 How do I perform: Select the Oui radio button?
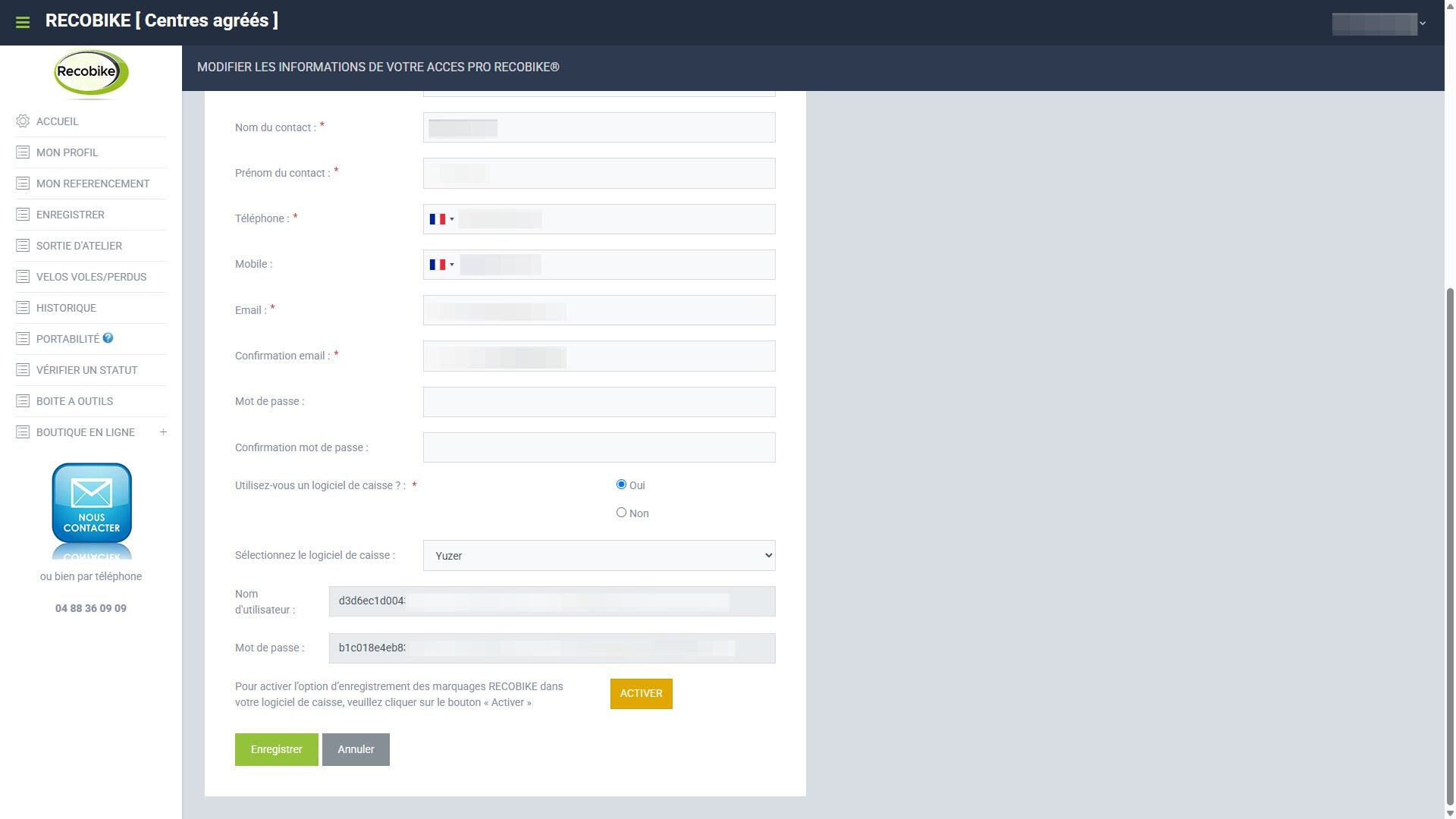(x=621, y=485)
